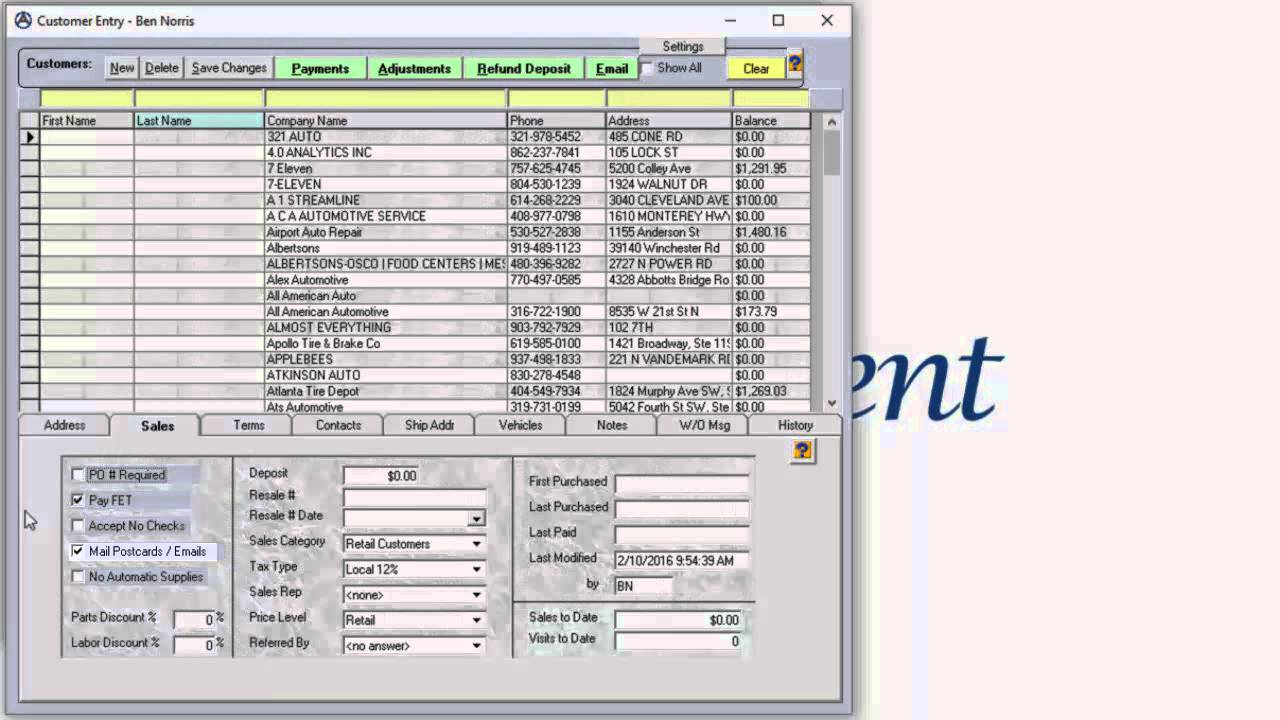The image size is (1280, 720).
Task: Switch to the Terms tab
Action: click(x=248, y=425)
